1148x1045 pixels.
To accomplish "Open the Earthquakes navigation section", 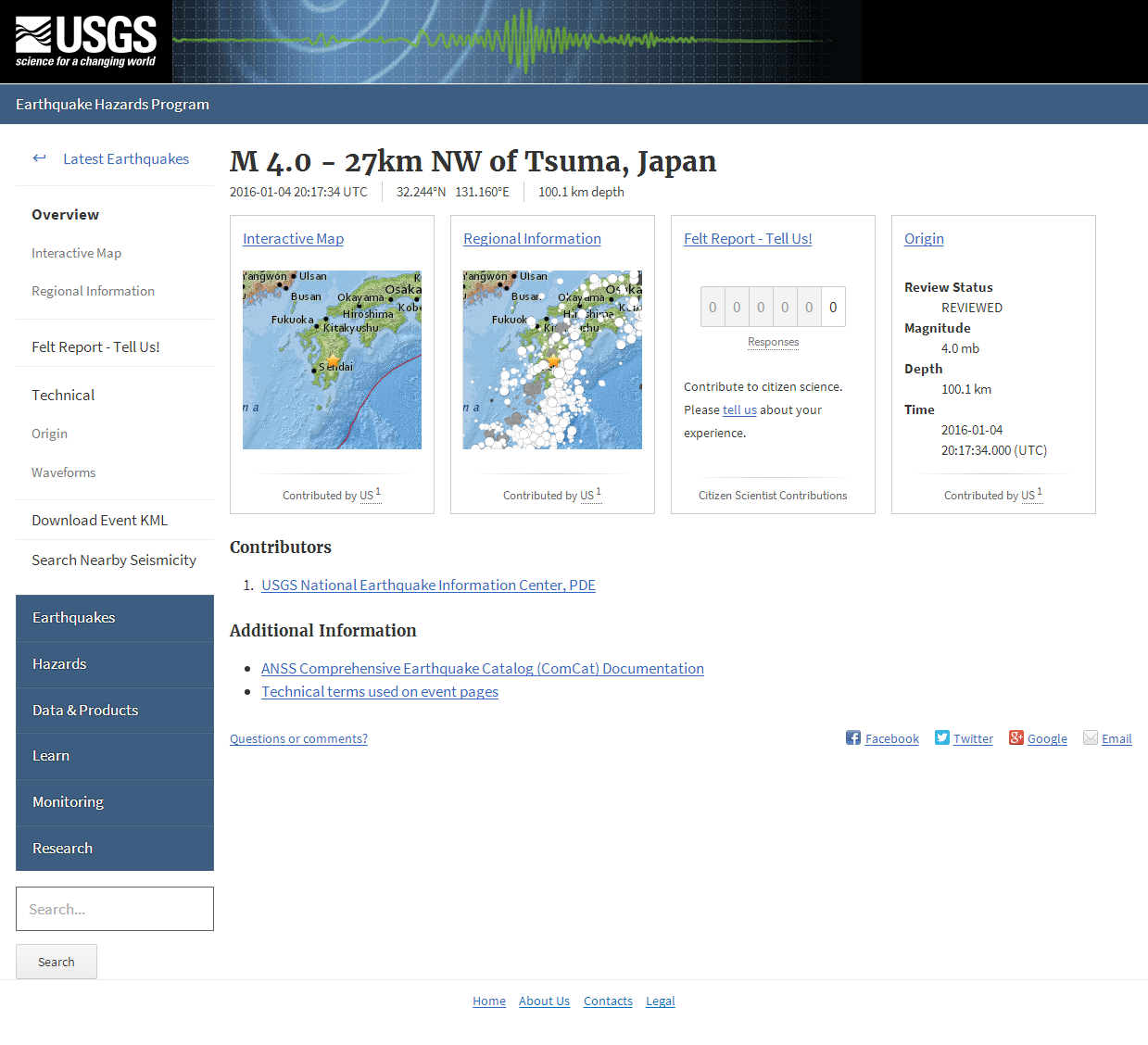I will coord(115,618).
